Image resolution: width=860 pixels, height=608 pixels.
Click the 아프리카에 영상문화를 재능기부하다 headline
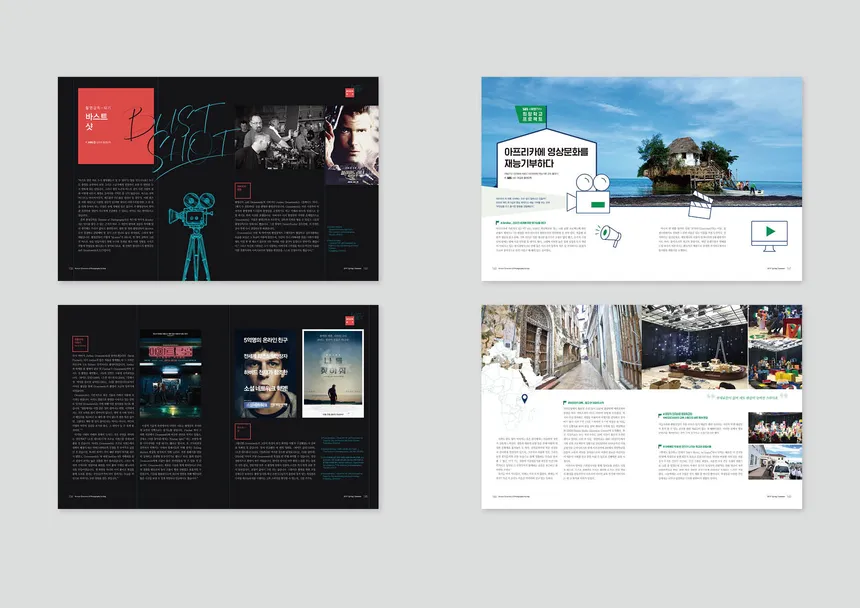(546, 157)
